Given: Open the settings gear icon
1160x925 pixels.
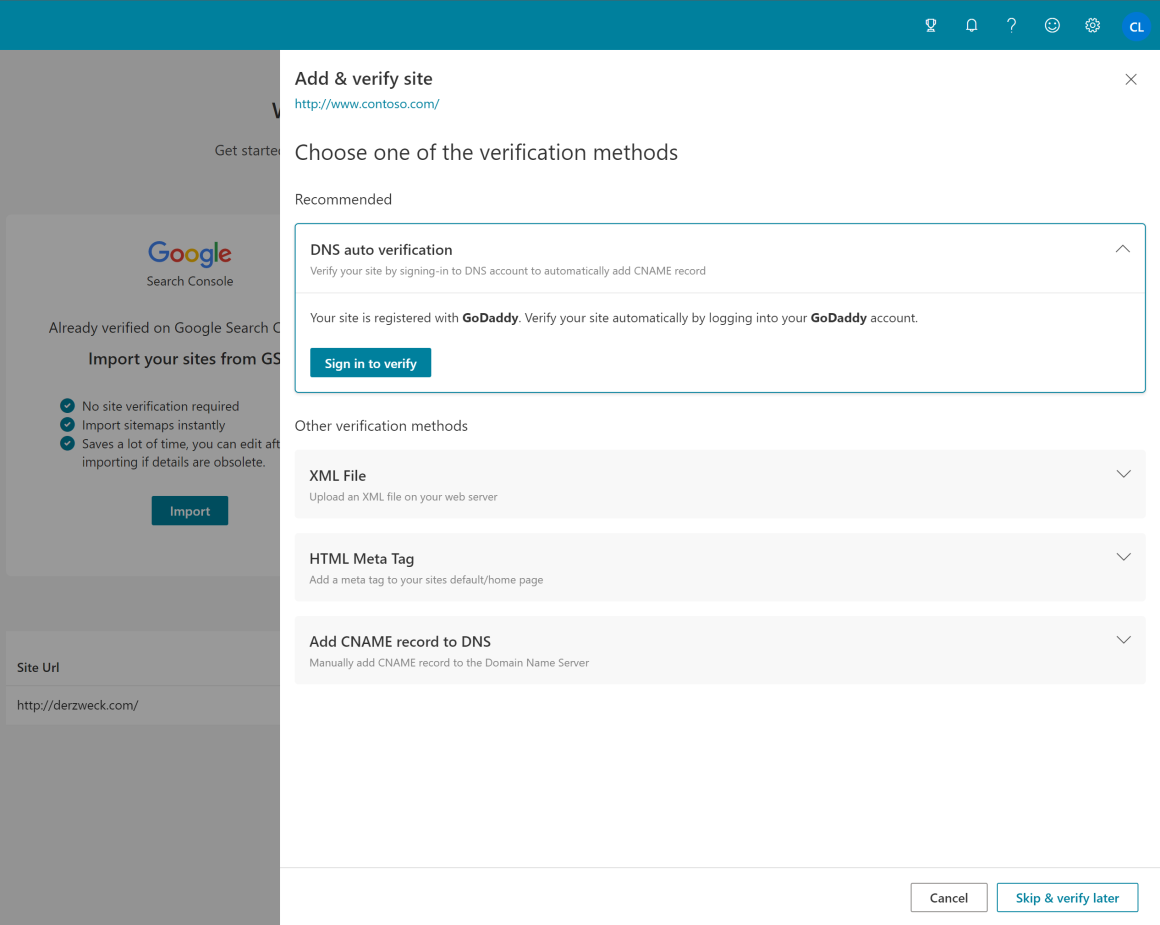Looking at the screenshot, I should [1092, 25].
